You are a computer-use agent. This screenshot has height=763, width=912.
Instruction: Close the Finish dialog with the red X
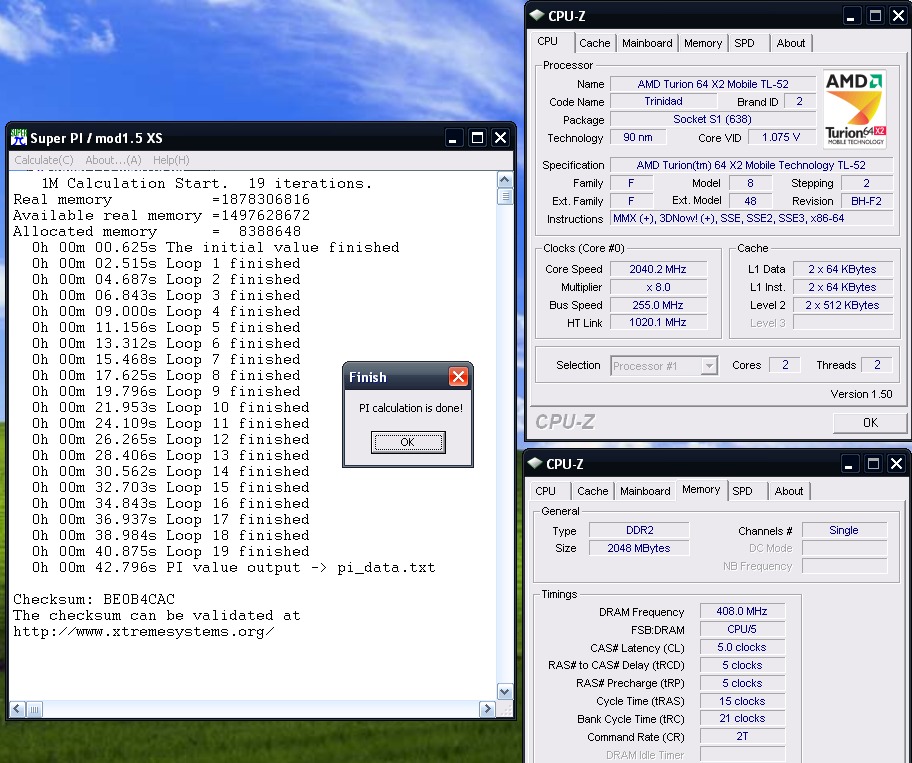coord(458,377)
